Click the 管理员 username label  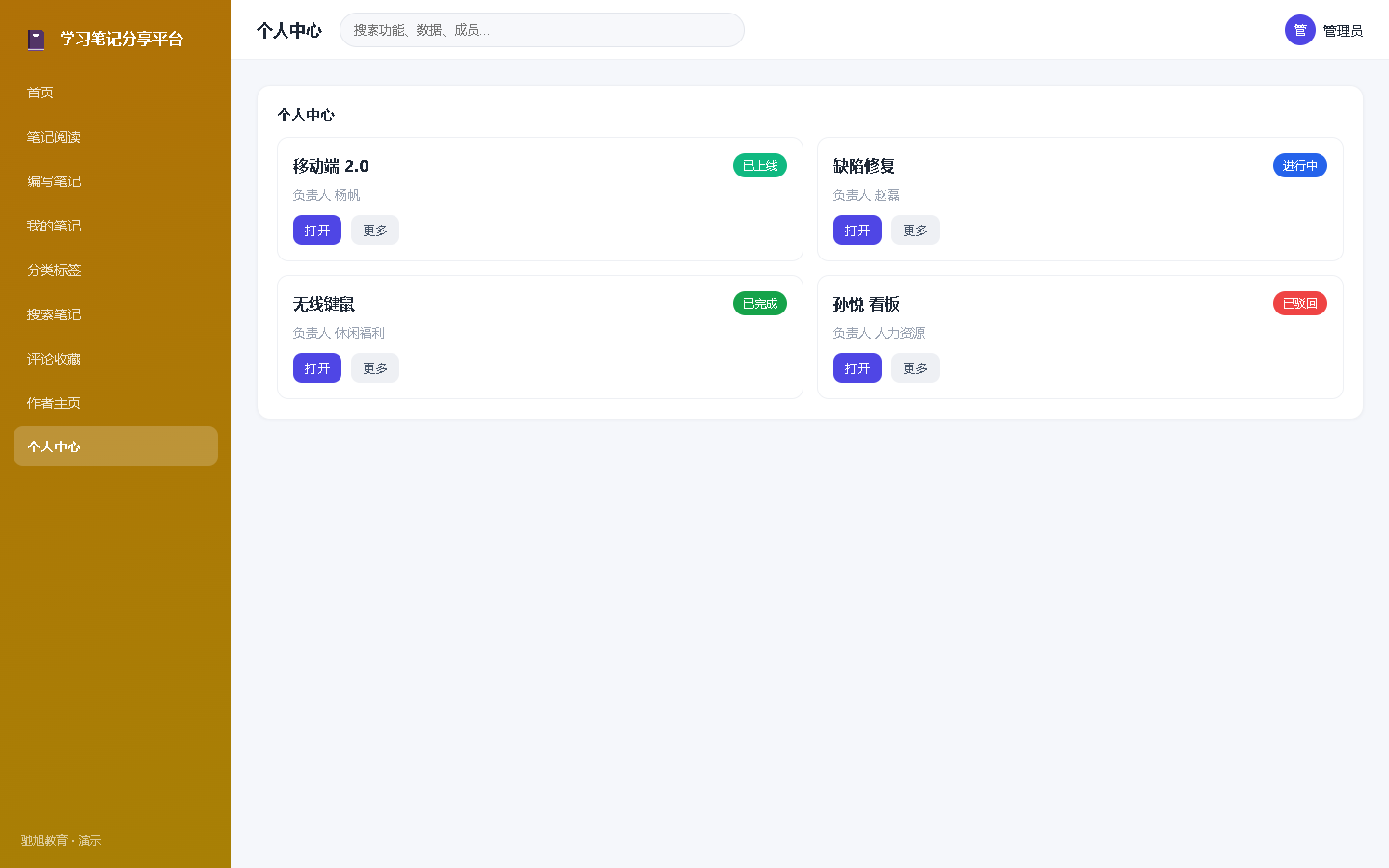1343,31
